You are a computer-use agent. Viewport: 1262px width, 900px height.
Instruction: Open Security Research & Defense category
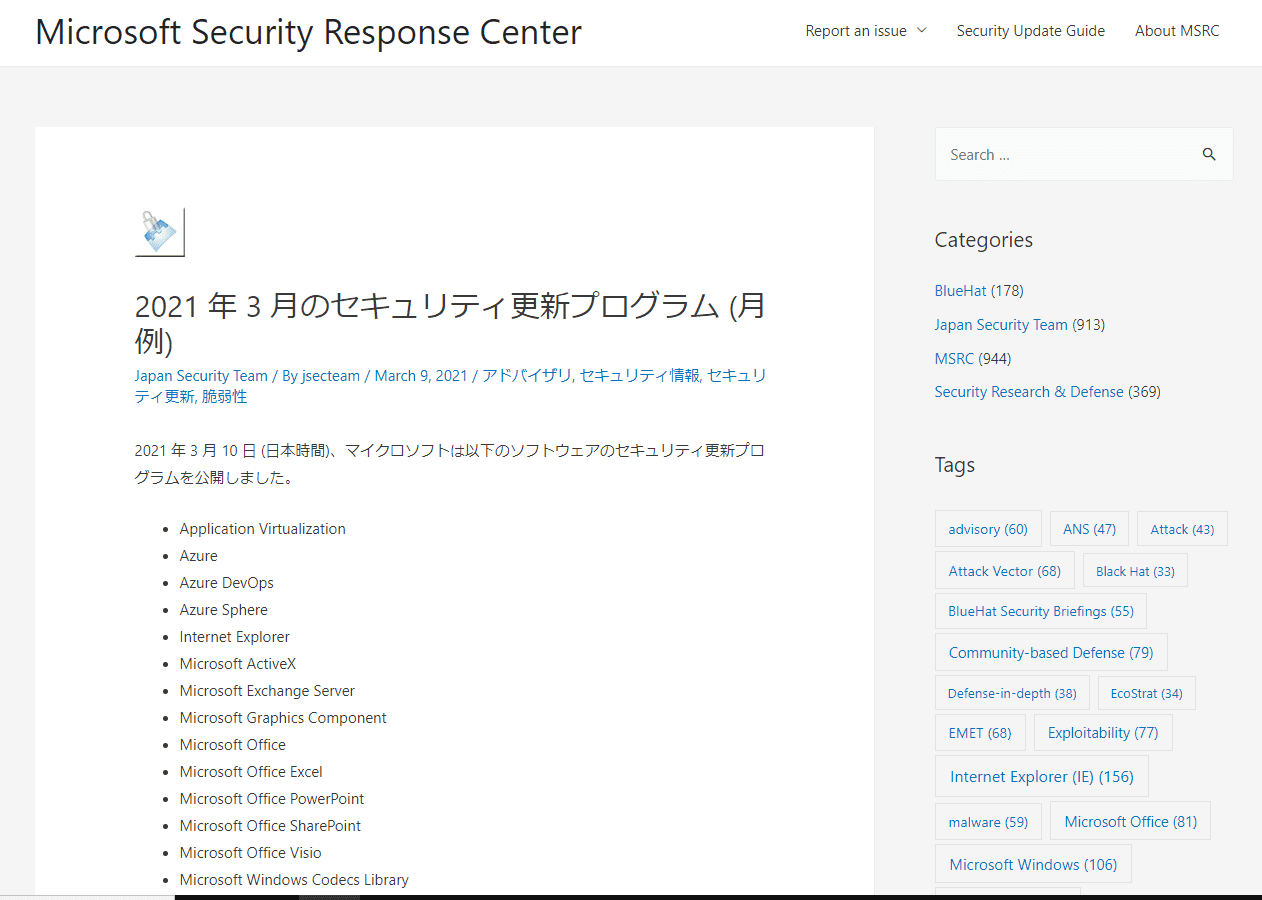[1029, 392]
